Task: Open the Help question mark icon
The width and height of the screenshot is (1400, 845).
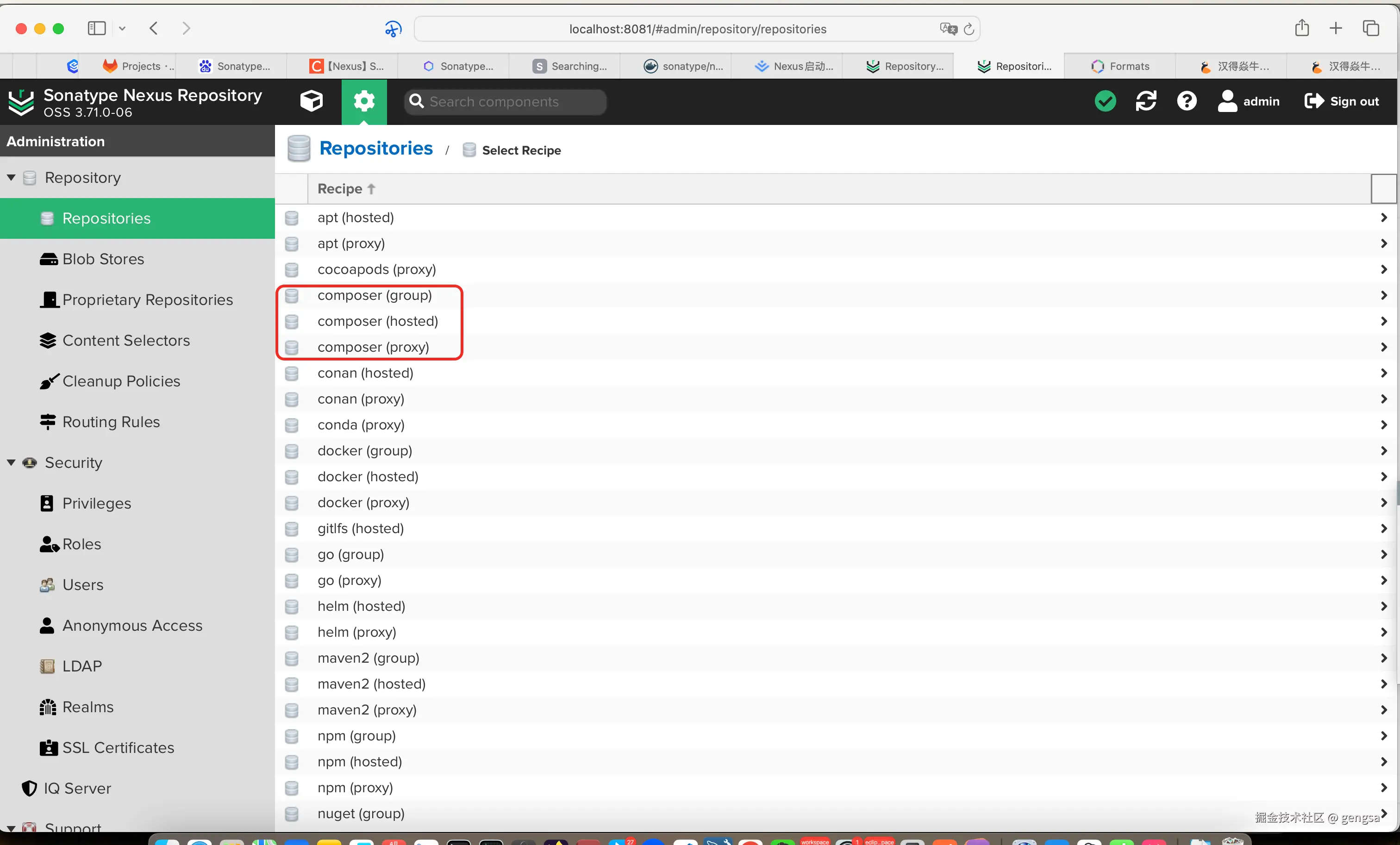Action: pos(1187,101)
